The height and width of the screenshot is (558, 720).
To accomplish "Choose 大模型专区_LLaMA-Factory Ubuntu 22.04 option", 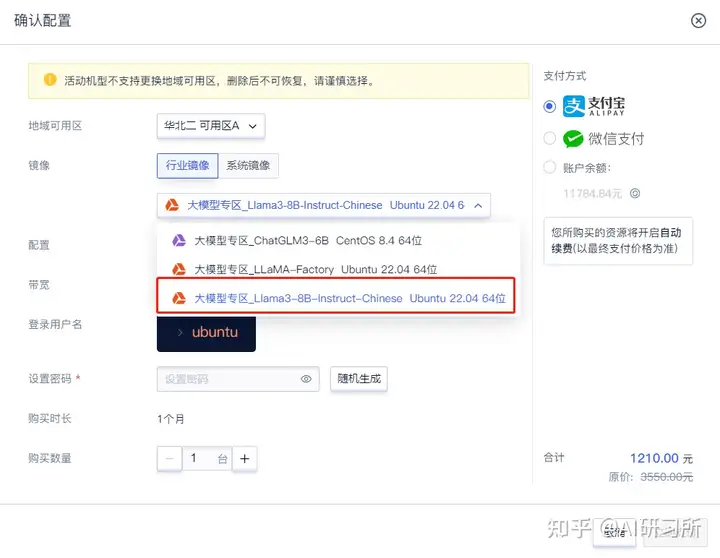I will 338,269.
